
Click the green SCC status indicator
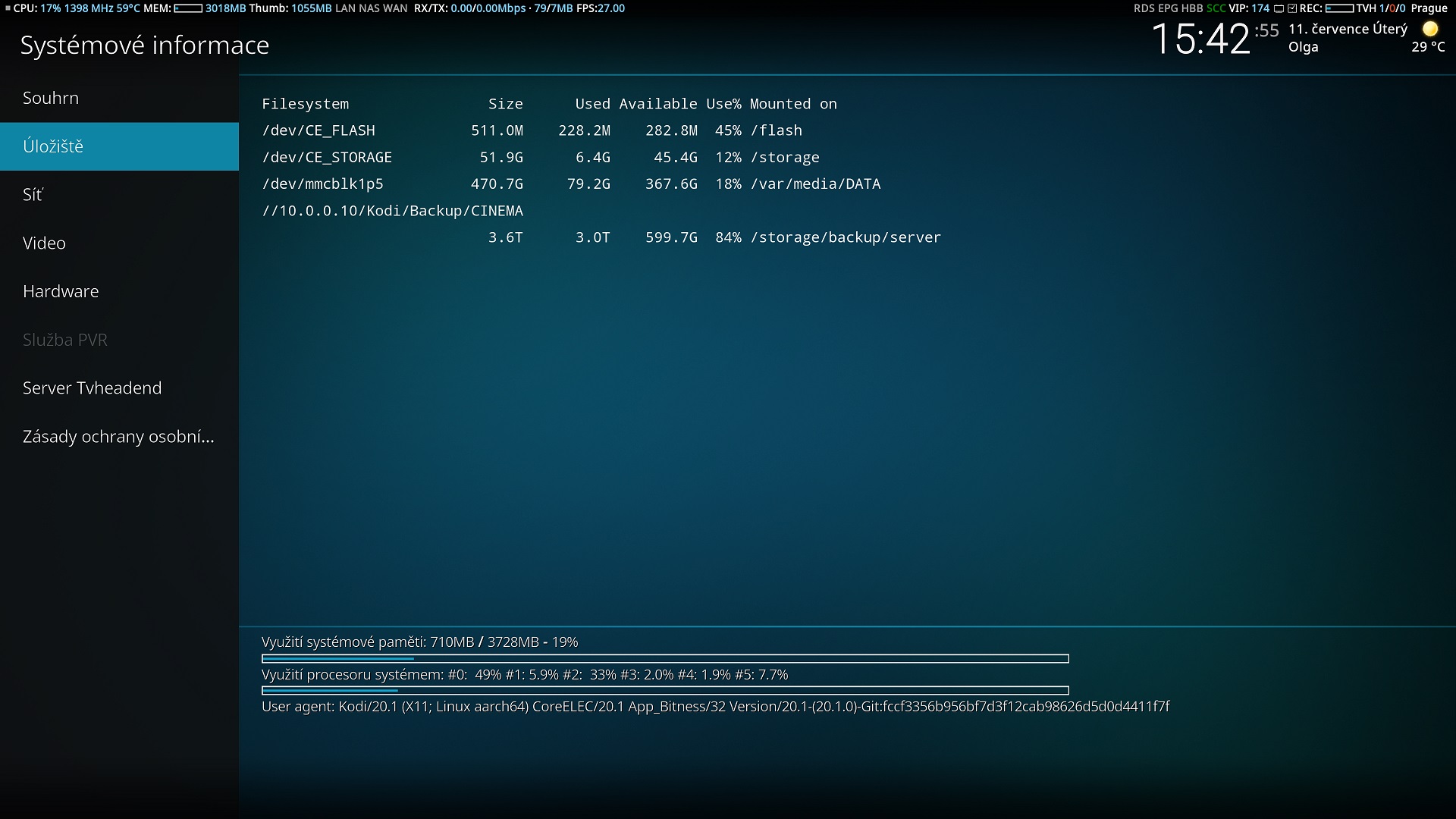[1216, 8]
